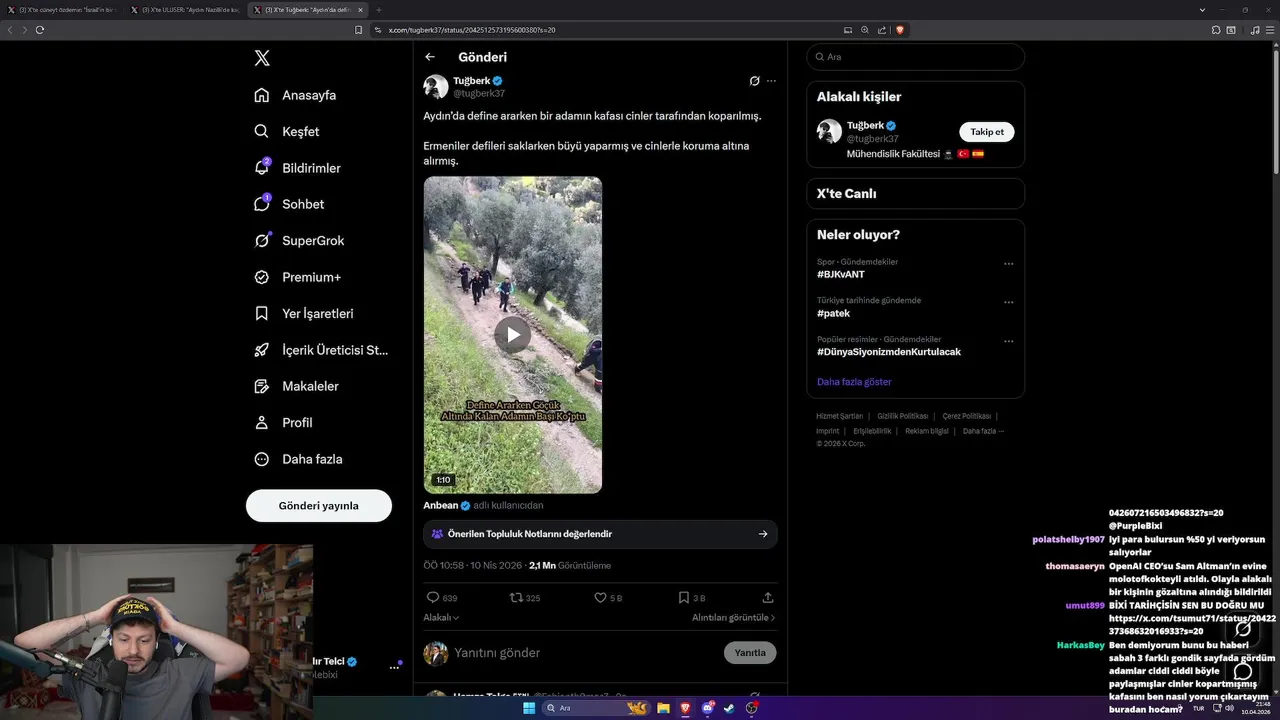Play the video in the post

coord(512,335)
